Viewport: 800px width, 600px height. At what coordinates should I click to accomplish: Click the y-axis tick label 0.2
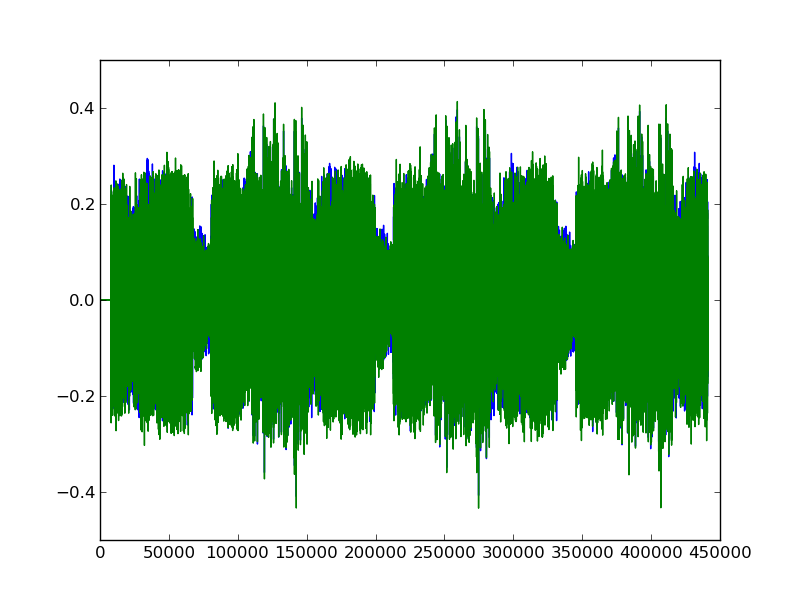tap(82, 205)
